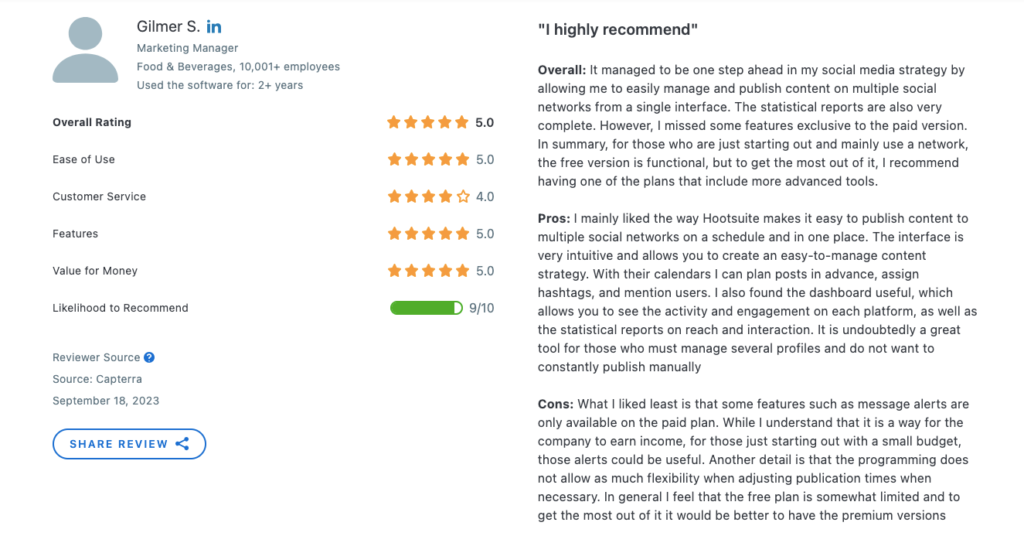This screenshot has width=1024, height=536.
Task: Click the reviewer avatar placeholder image
Action: (86, 50)
